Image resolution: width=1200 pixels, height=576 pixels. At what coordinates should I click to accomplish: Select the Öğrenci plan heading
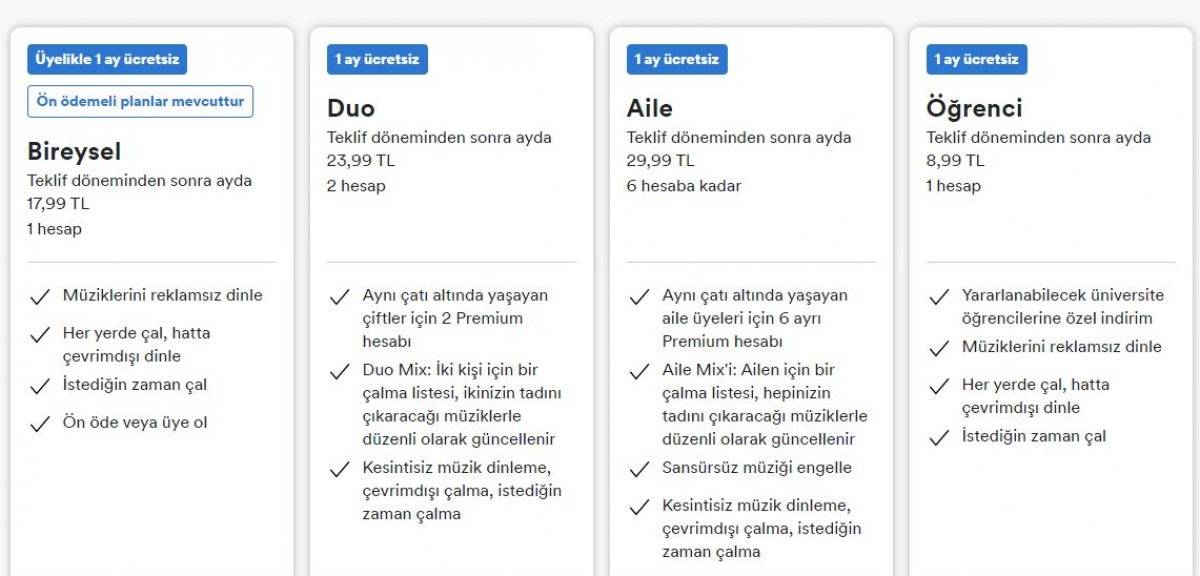click(x=974, y=108)
